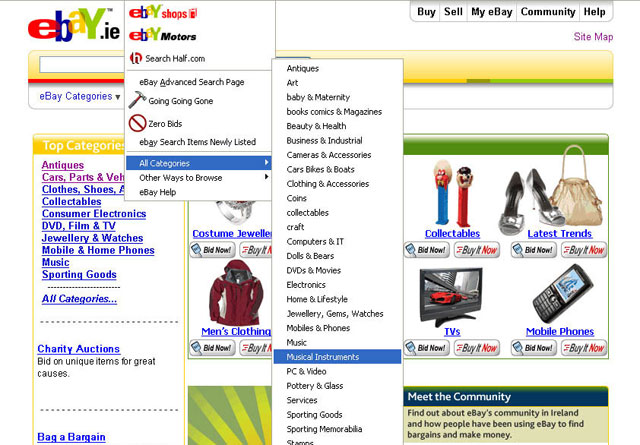This screenshot has height=445, width=640.
Task: Click Bid Now under Collectables
Action: (x=427, y=250)
